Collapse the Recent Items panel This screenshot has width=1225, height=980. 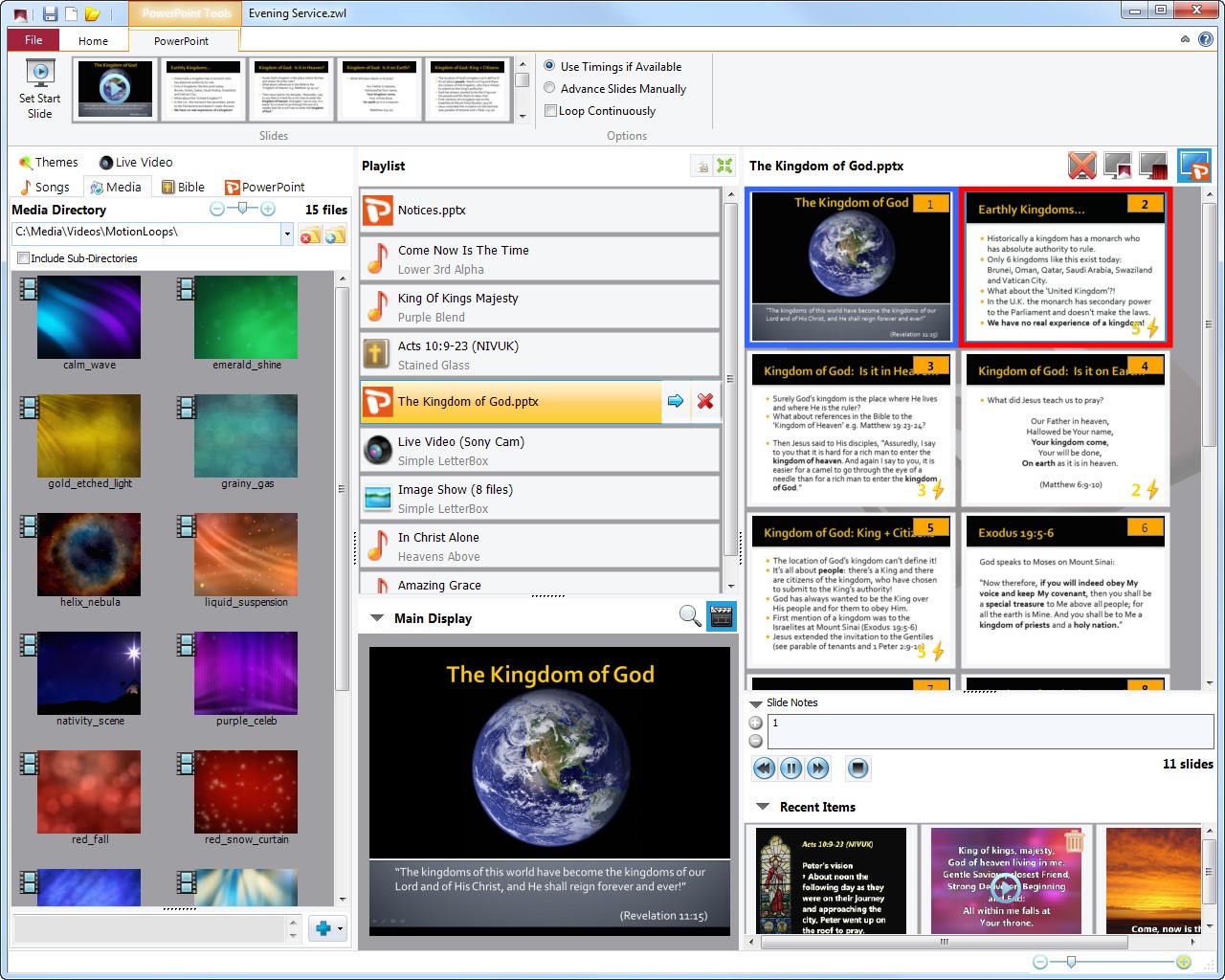point(763,807)
